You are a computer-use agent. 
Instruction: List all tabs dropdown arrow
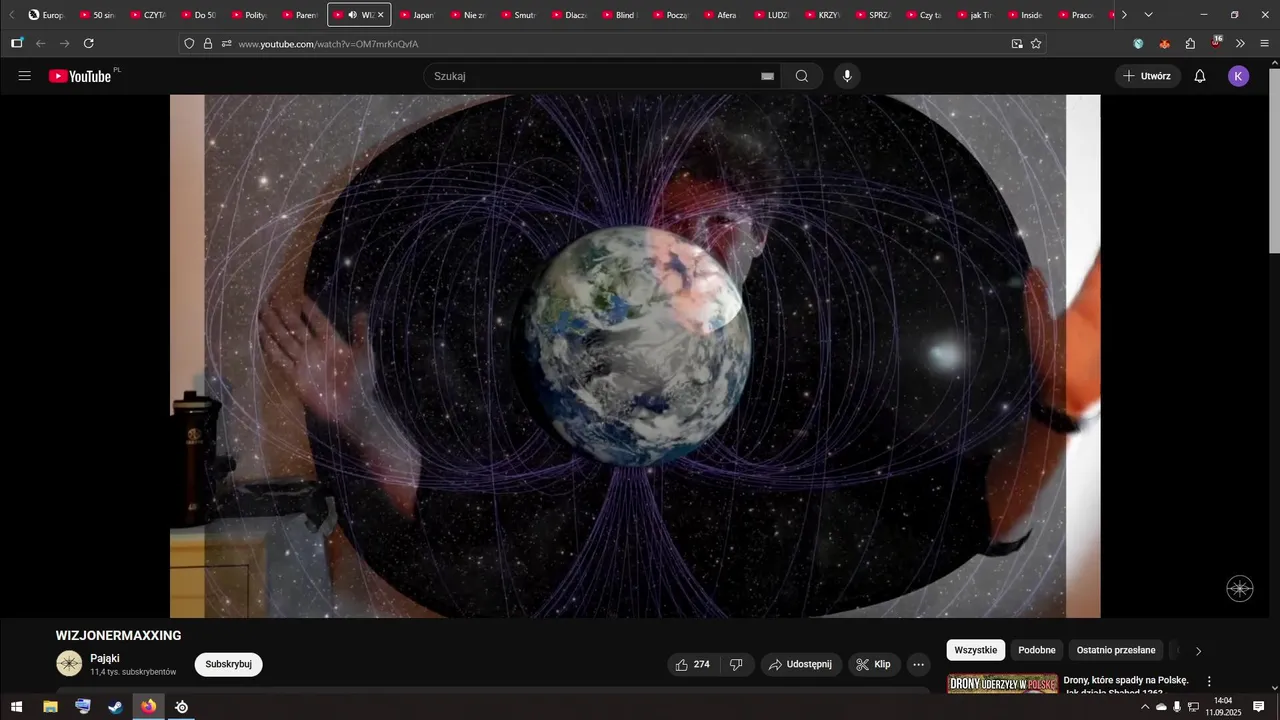click(x=1148, y=15)
